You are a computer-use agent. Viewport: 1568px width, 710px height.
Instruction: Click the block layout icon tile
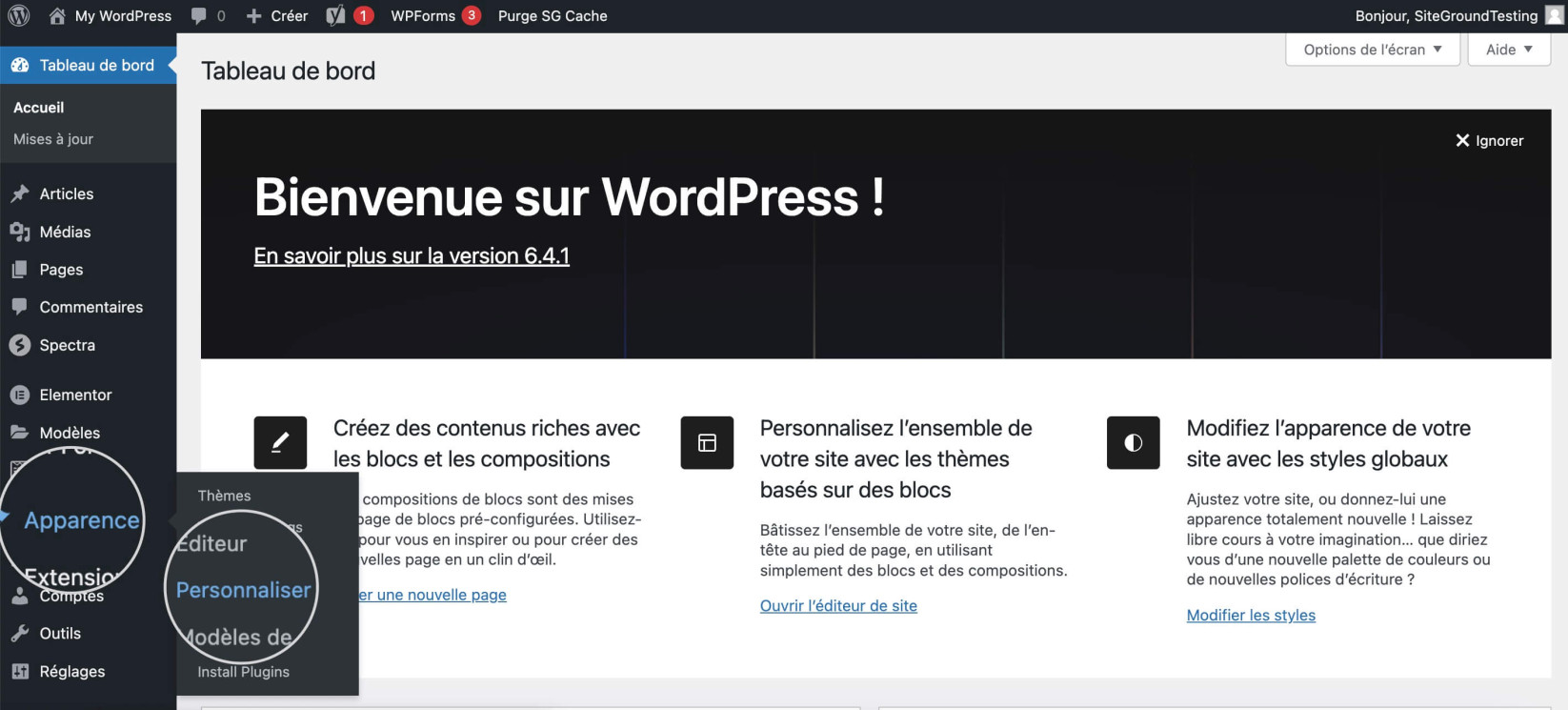(x=707, y=442)
